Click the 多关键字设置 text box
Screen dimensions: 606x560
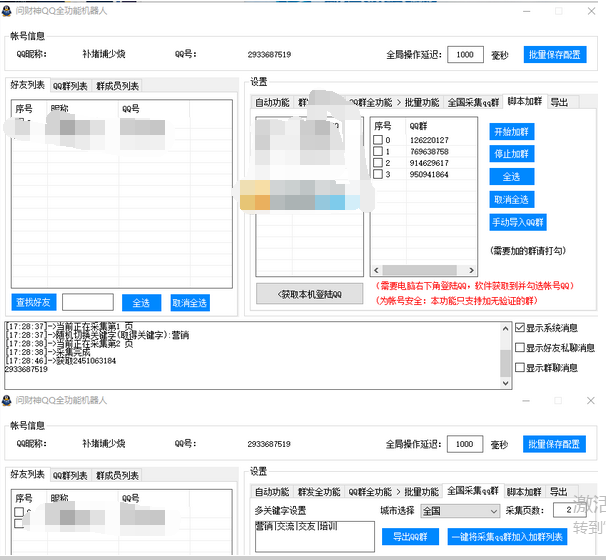[315, 536]
